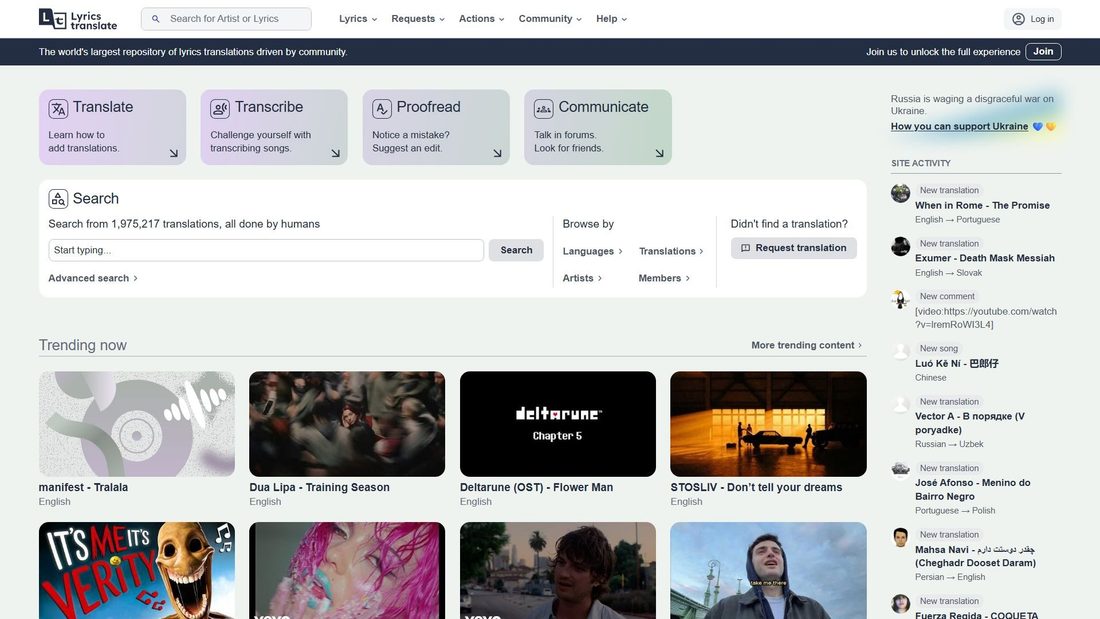Click the Proofread card icon
Screen dimensions: 1100x619
click(x=382, y=109)
